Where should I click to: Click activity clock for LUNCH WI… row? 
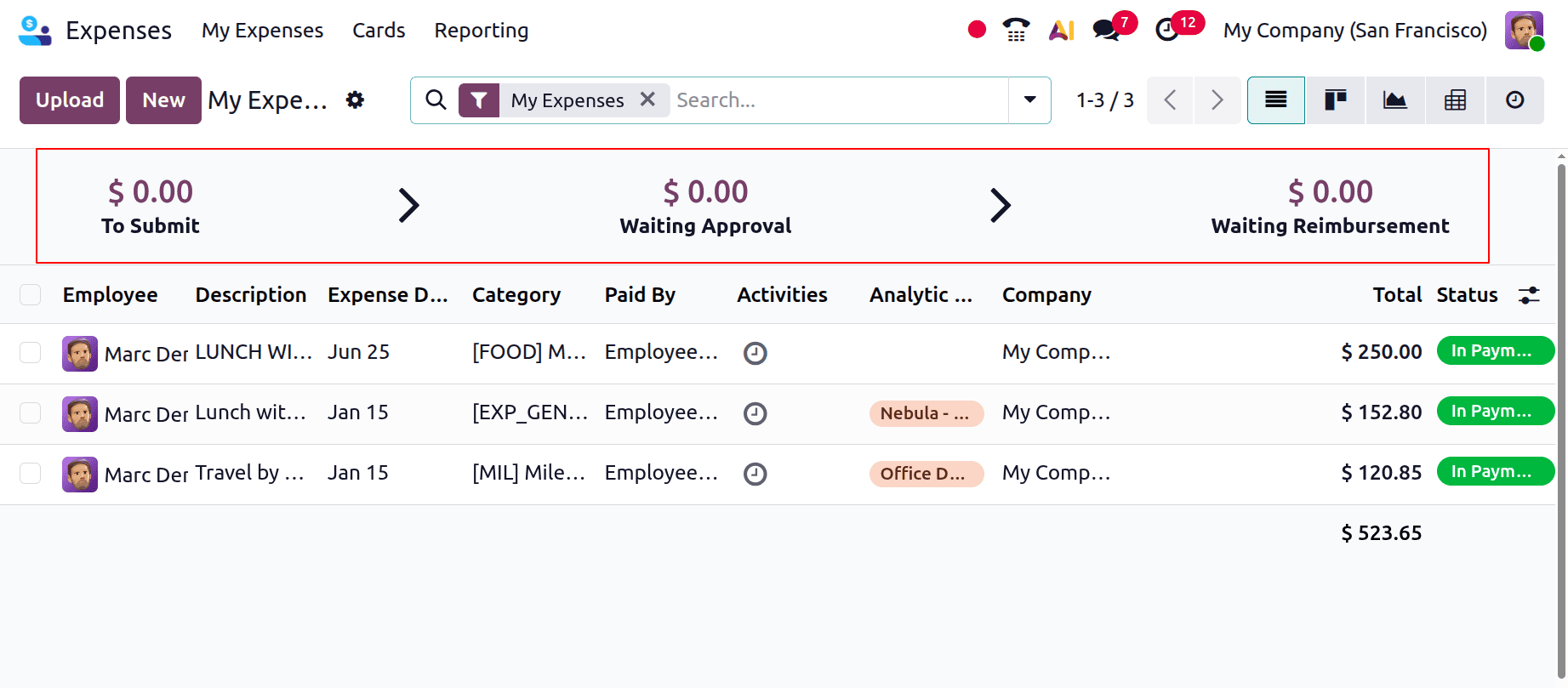coord(755,353)
